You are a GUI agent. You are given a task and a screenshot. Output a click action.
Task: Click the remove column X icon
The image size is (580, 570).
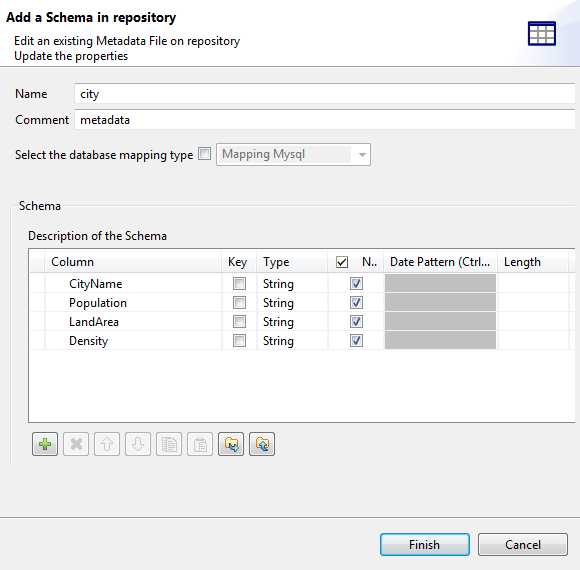76,444
